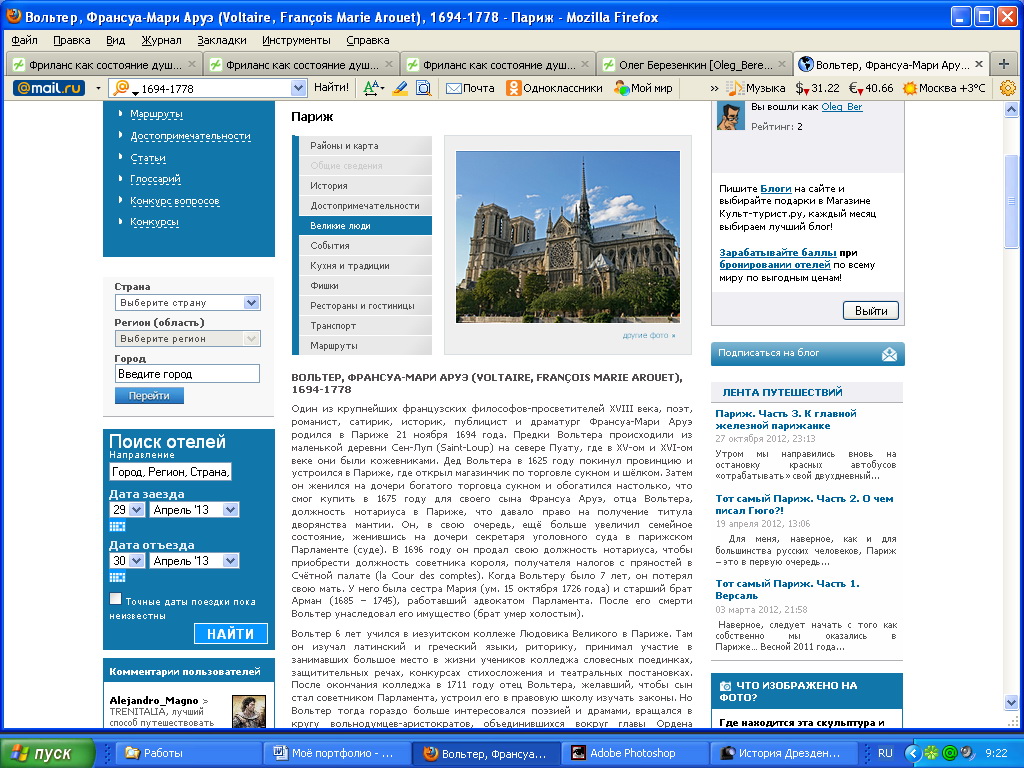Click the user avatar image near Рейтинг
Viewport: 1024px width, 768px height.
click(731, 116)
